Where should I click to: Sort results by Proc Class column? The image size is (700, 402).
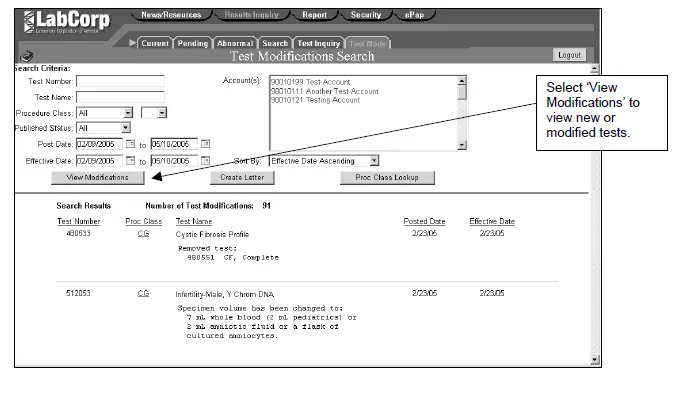[143, 221]
